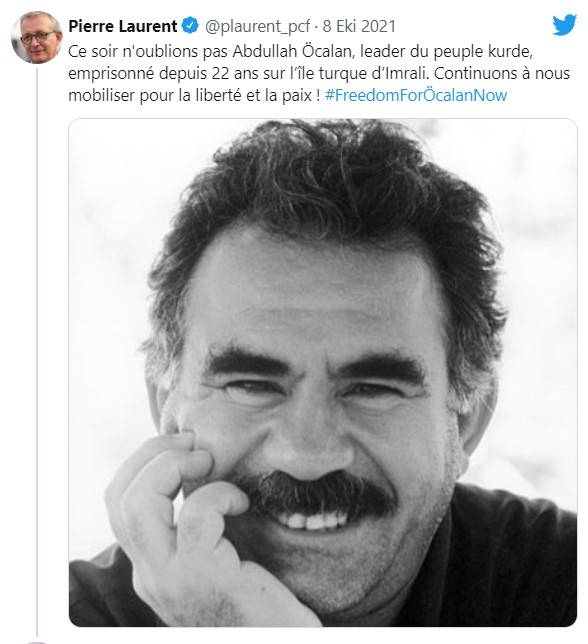Click the tweet line starting with 'emprisonné depuis'
The height and width of the screenshot is (644, 588).
(319, 74)
